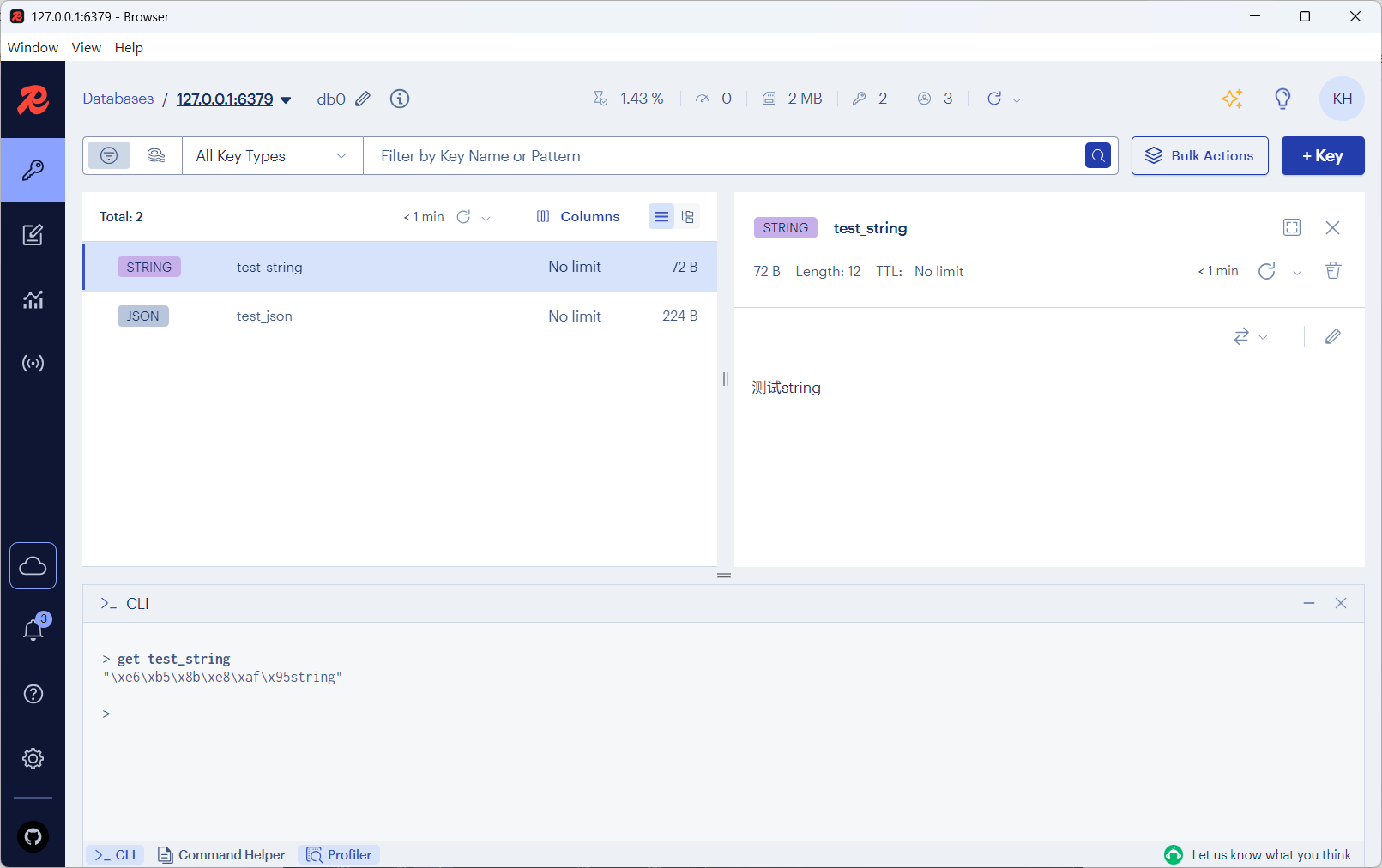This screenshot has height=868, width=1382.
Task: Refresh the test_string key value
Action: (x=1266, y=271)
